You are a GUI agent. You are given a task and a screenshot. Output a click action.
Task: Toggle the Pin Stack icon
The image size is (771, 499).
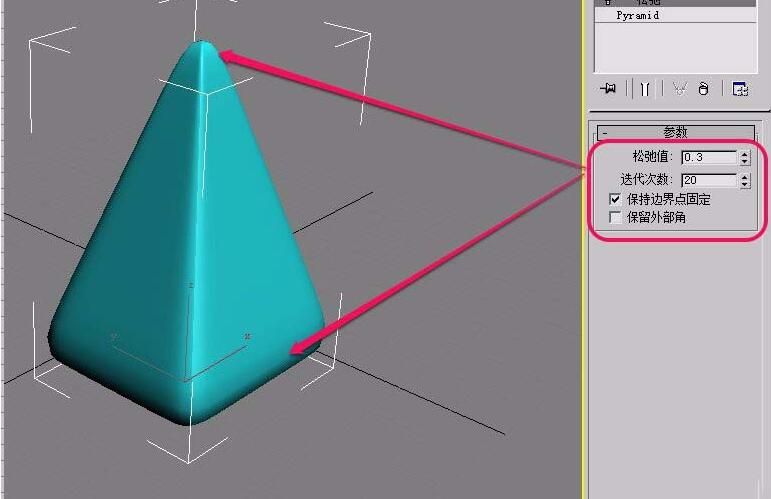pyautogui.click(x=608, y=88)
